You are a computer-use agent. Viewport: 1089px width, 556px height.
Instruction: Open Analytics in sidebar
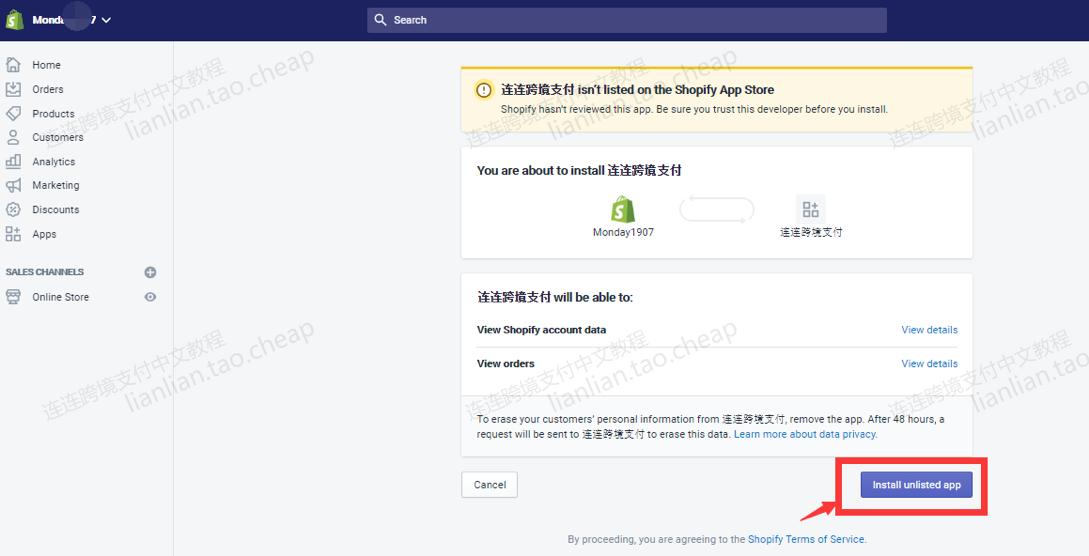pyautogui.click(x=53, y=162)
